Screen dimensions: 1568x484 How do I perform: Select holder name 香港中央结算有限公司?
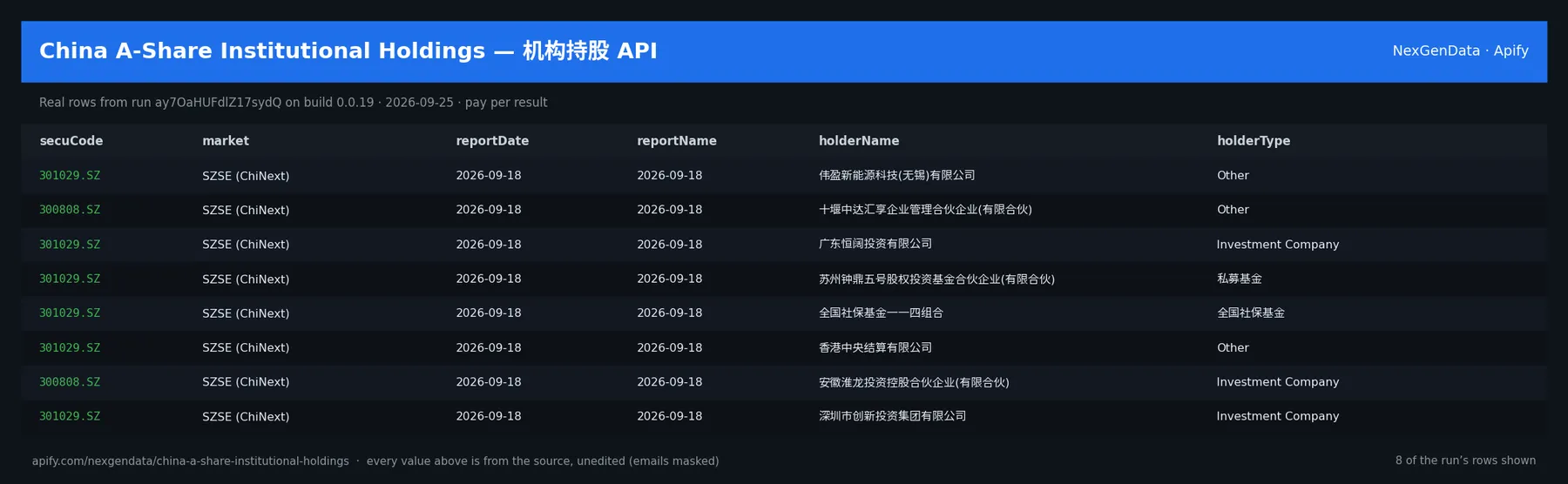tap(875, 348)
